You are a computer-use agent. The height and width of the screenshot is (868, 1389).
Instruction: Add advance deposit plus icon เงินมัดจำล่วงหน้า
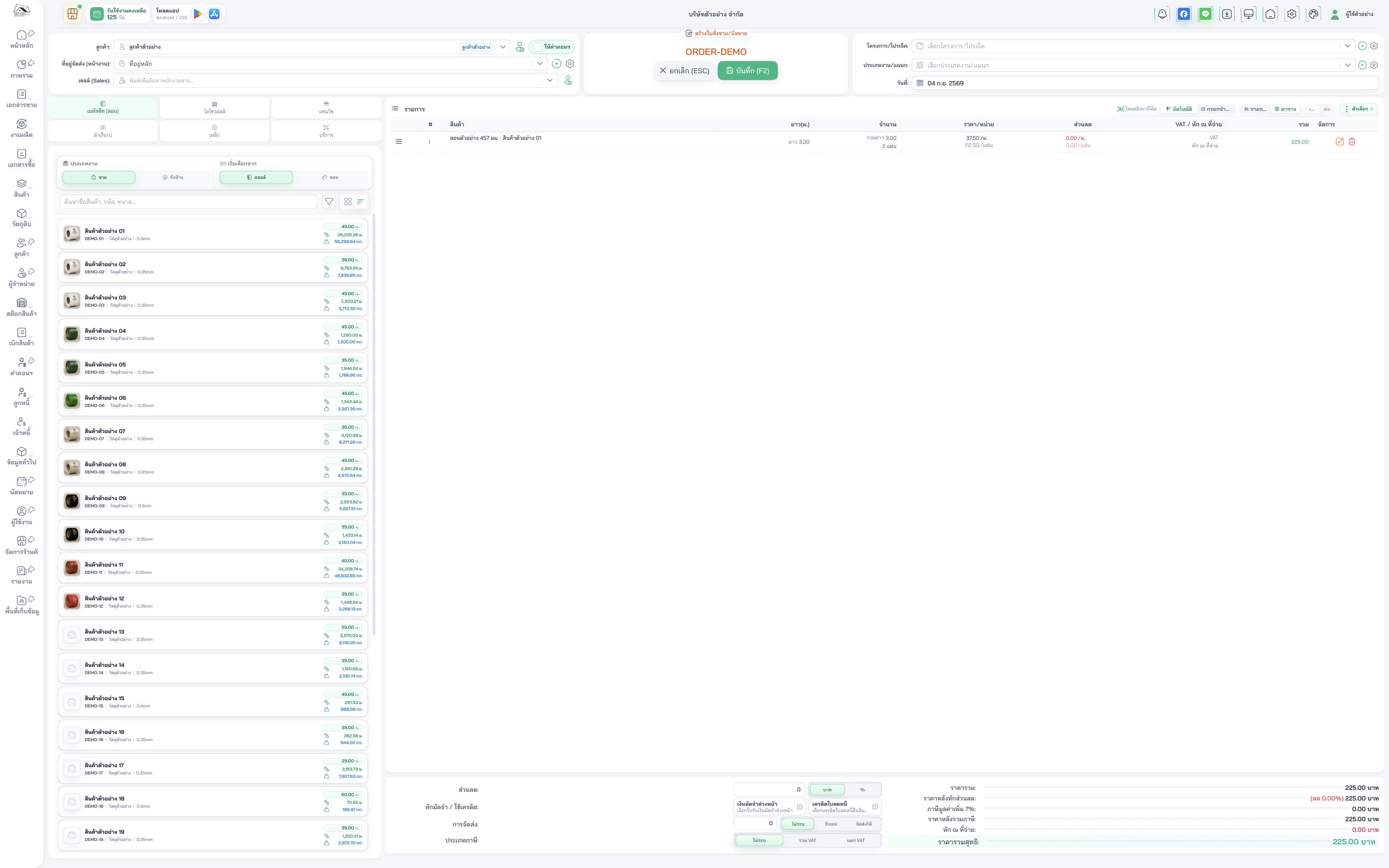click(x=800, y=807)
